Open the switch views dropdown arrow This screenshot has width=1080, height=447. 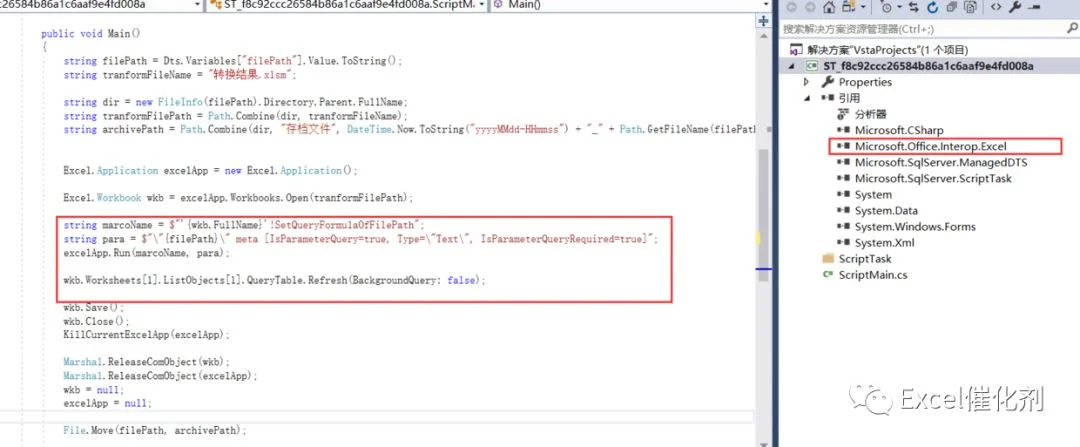coord(863,8)
